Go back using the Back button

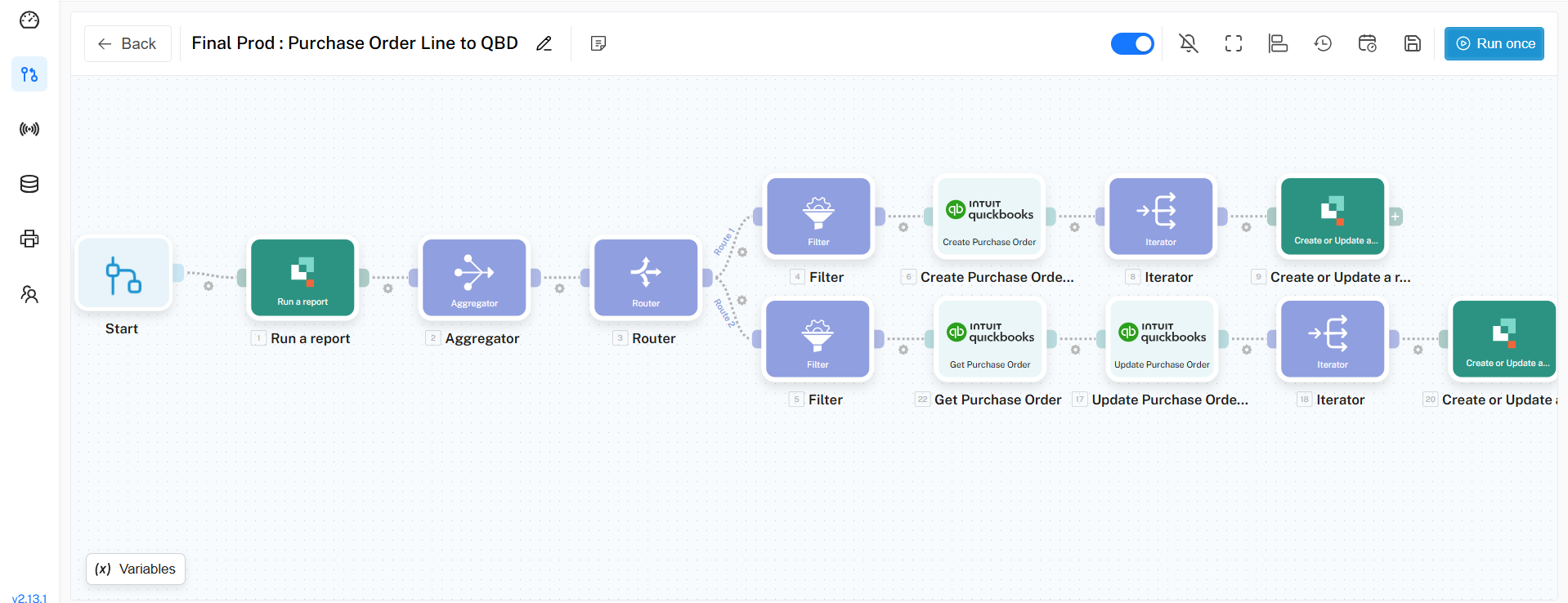128,43
